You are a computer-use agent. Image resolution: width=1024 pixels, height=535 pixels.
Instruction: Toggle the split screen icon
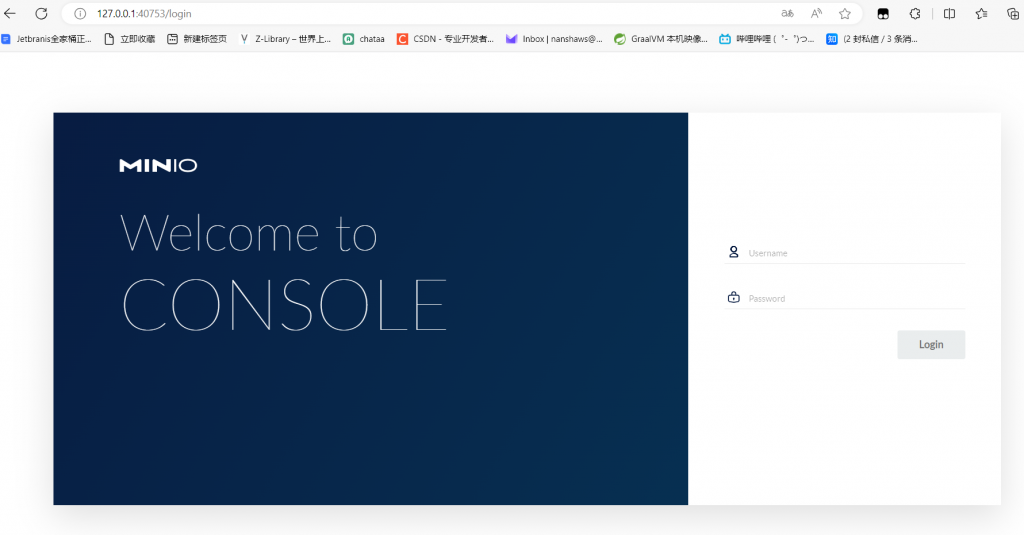(x=950, y=14)
